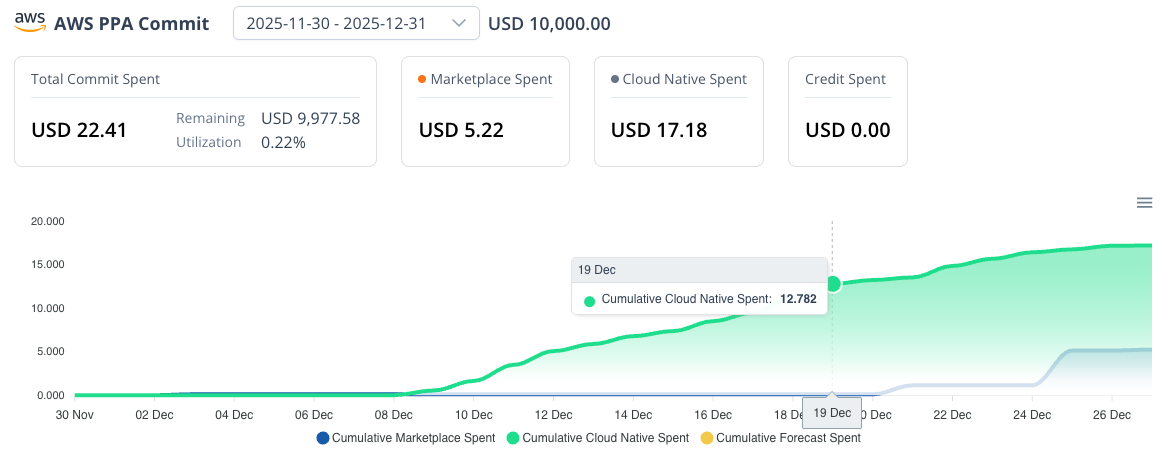This screenshot has height=457, width=1176.
Task: Click the 24 Dec label on the x-axis
Action: pyautogui.click(x=1033, y=412)
